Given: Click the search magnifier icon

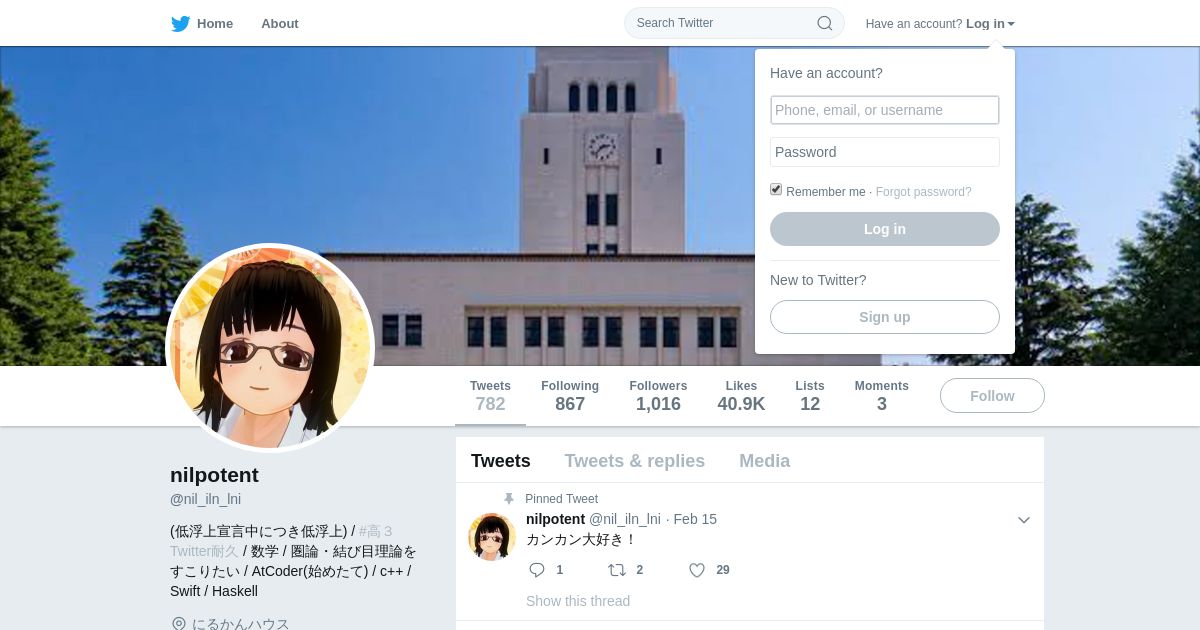Looking at the screenshot, I should [x=825, y=23].
